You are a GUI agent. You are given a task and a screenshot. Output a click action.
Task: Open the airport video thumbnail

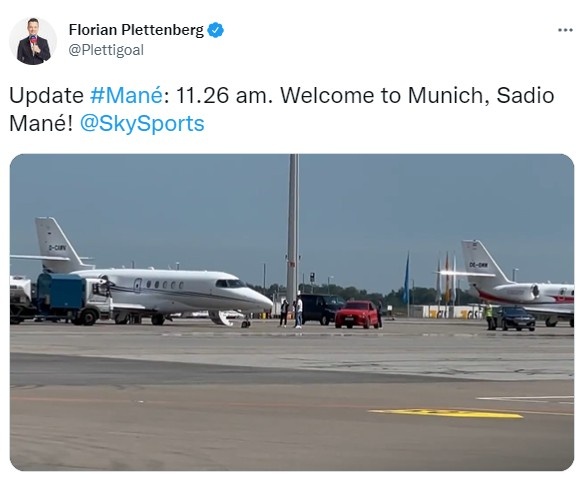pyautogui.click(x=292, y=312)
